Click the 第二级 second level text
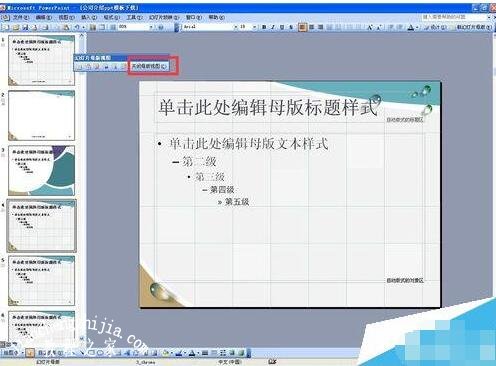Image resolution: width=496 pixels, height=366 pixels. coord(199,162)
